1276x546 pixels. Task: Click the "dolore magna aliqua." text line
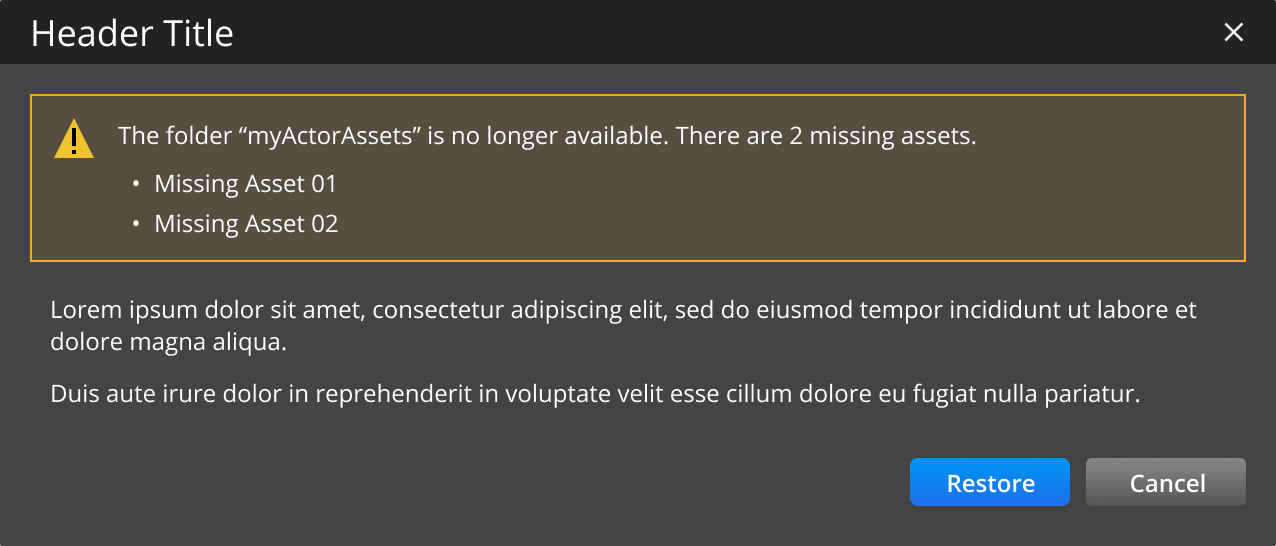tap(168, 343)
